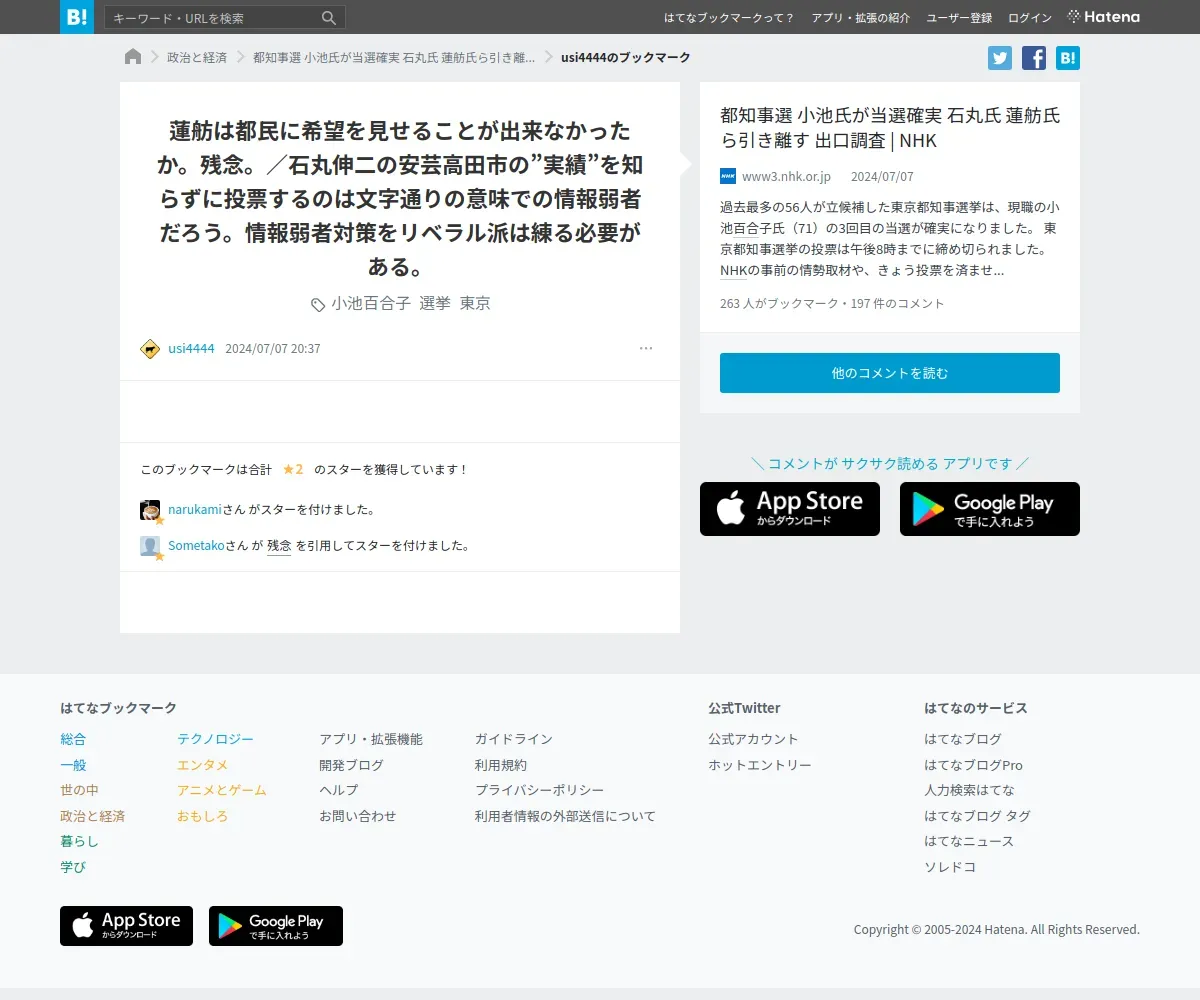Screen dimensions: 1200x1000
Task: Open 公式アカウント Twitter link
Action: click(x=754, y=739)
